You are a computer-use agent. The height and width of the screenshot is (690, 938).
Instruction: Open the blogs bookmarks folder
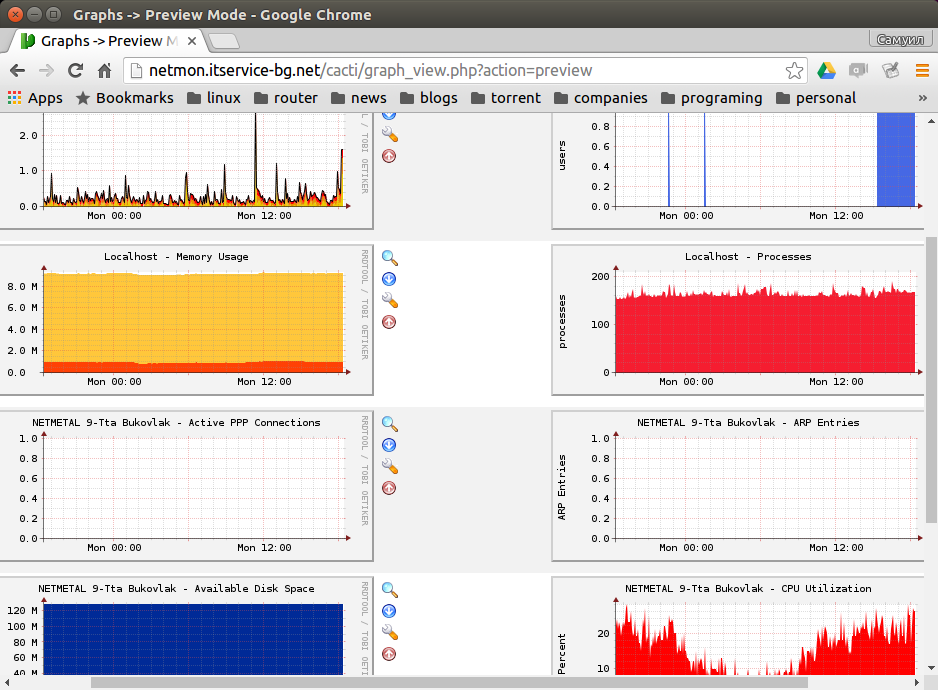428,98
